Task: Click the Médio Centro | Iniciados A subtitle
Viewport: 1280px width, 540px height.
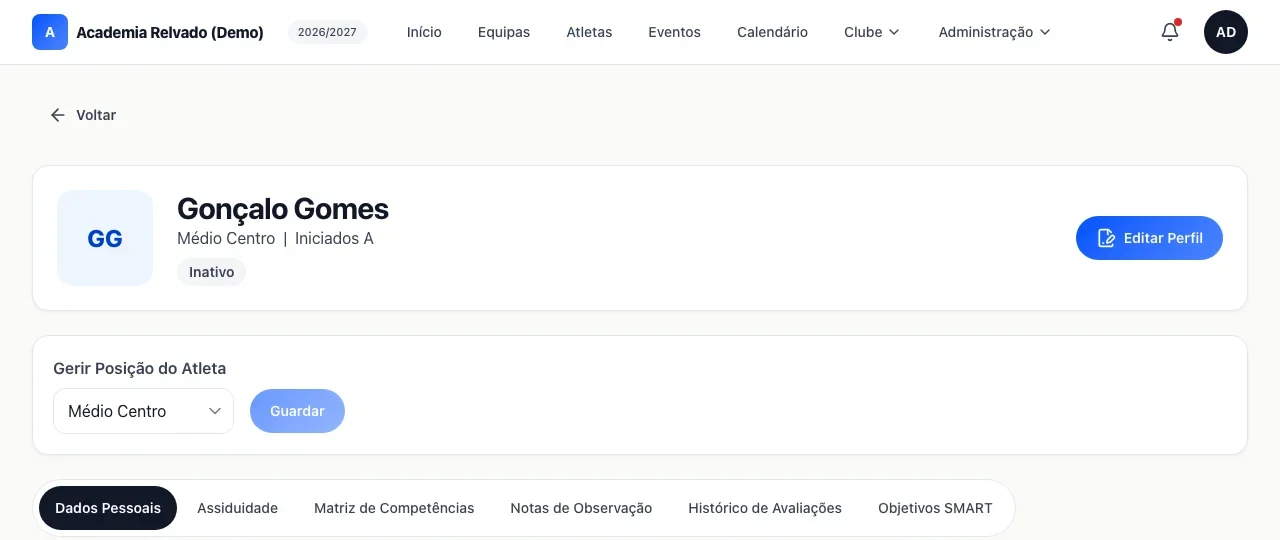Action: 275,238
